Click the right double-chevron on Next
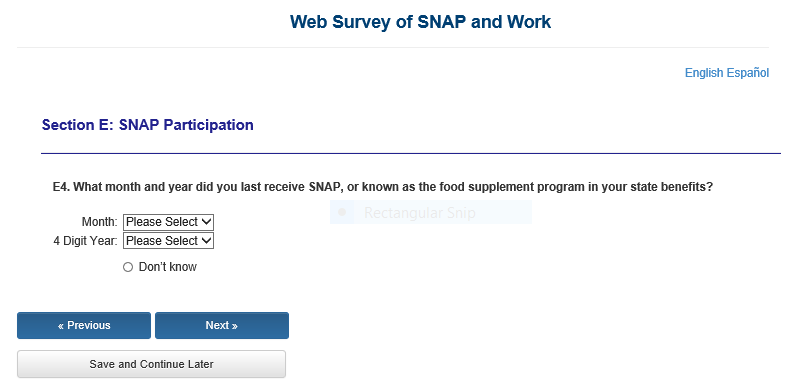794x390 pixels. (x=234, y=326)
